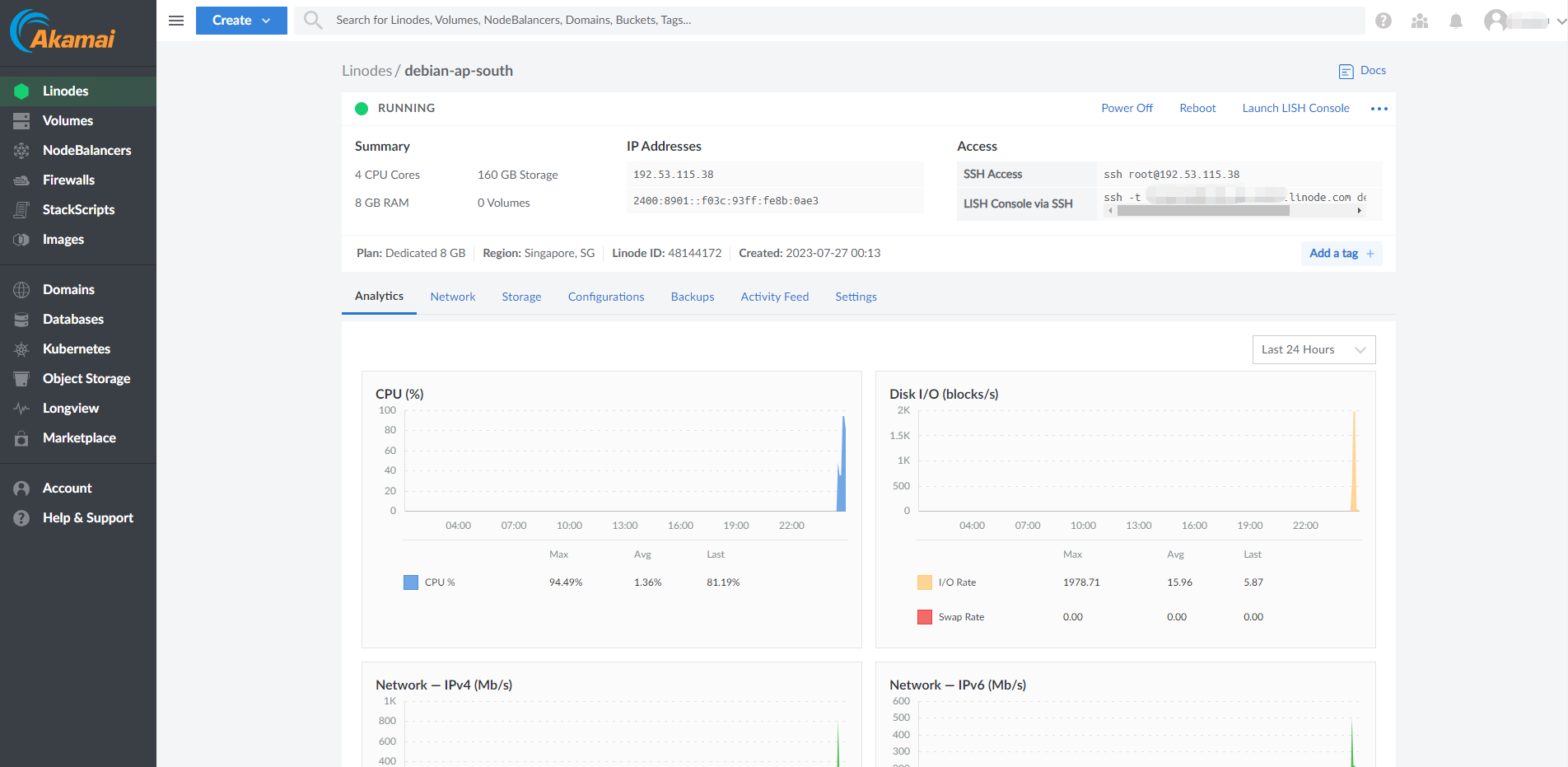Viewport: 1568px width, 767px height.
Task: Click the Add a tag button
Action: 1342,254
